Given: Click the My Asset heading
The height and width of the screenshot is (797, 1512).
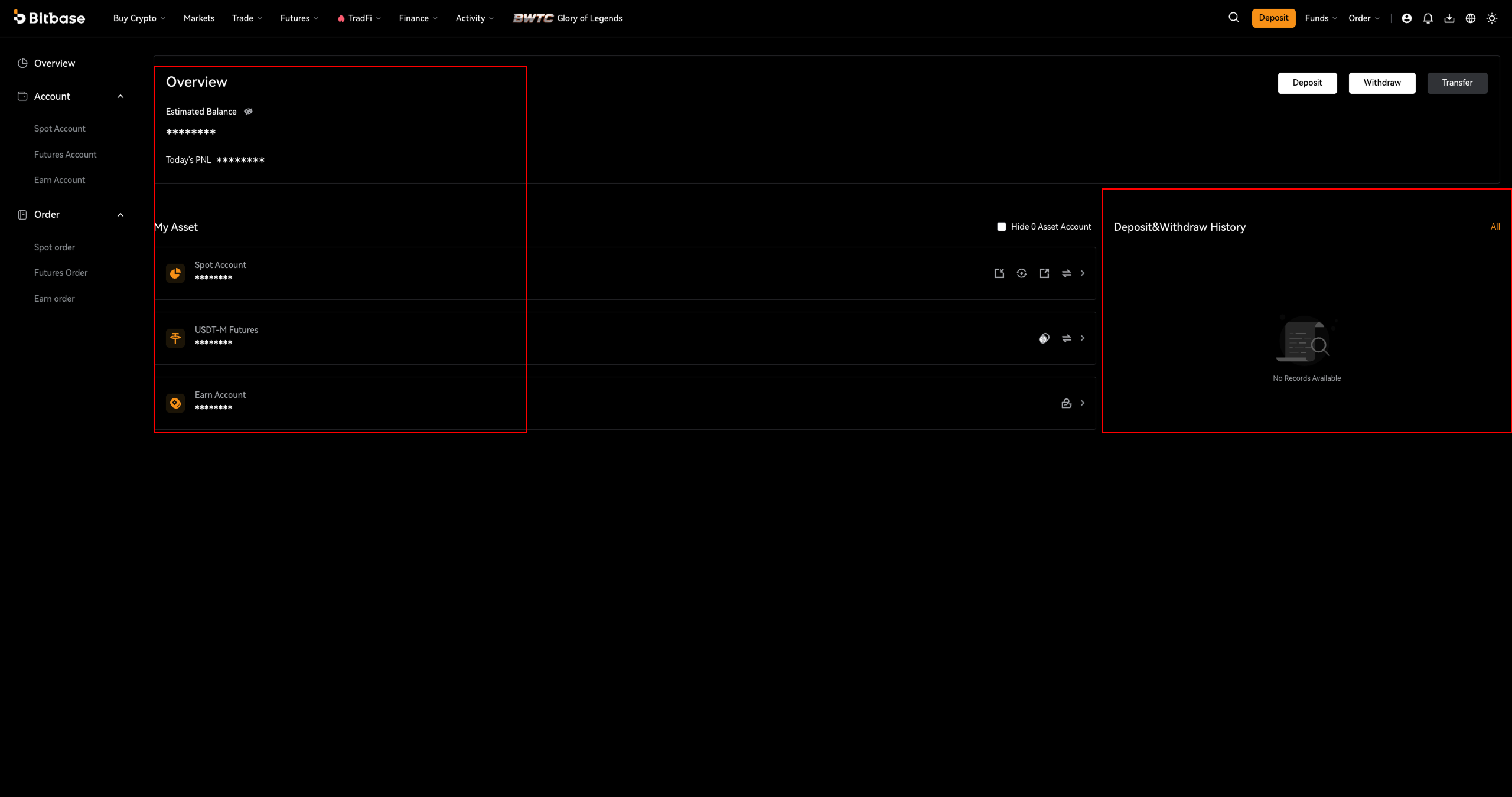Looking at the screenshot, I should click(176, 227).
